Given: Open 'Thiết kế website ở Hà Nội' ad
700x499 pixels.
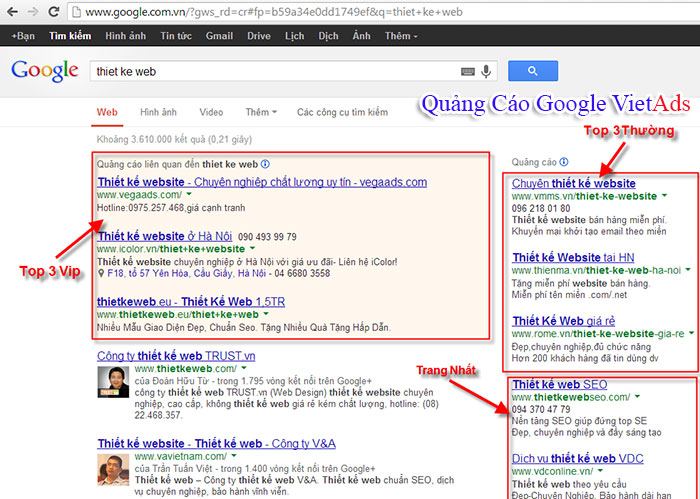Looking at the screenshot, I should click(165, 236).
